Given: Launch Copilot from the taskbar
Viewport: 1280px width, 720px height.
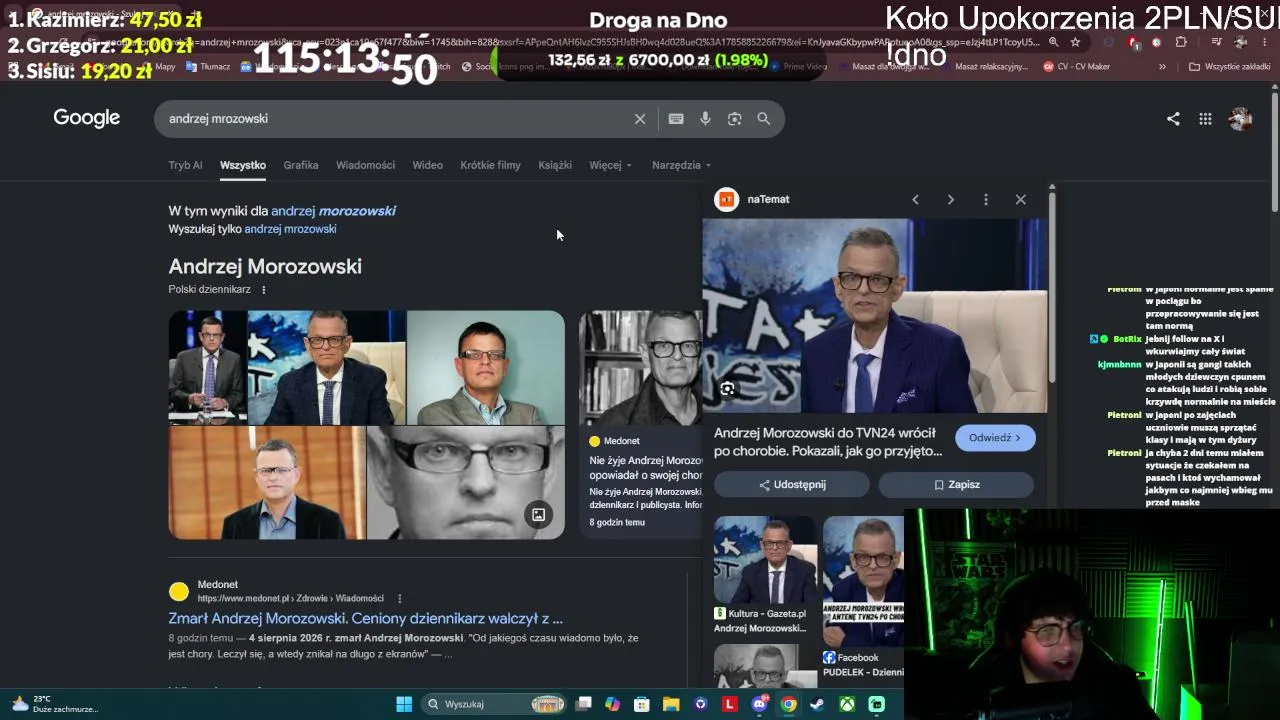Looking at the screenshot, I should point(613,704).
